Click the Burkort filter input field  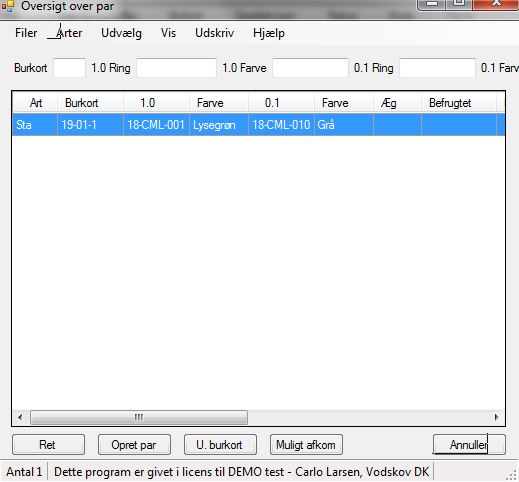coord(69,68)
